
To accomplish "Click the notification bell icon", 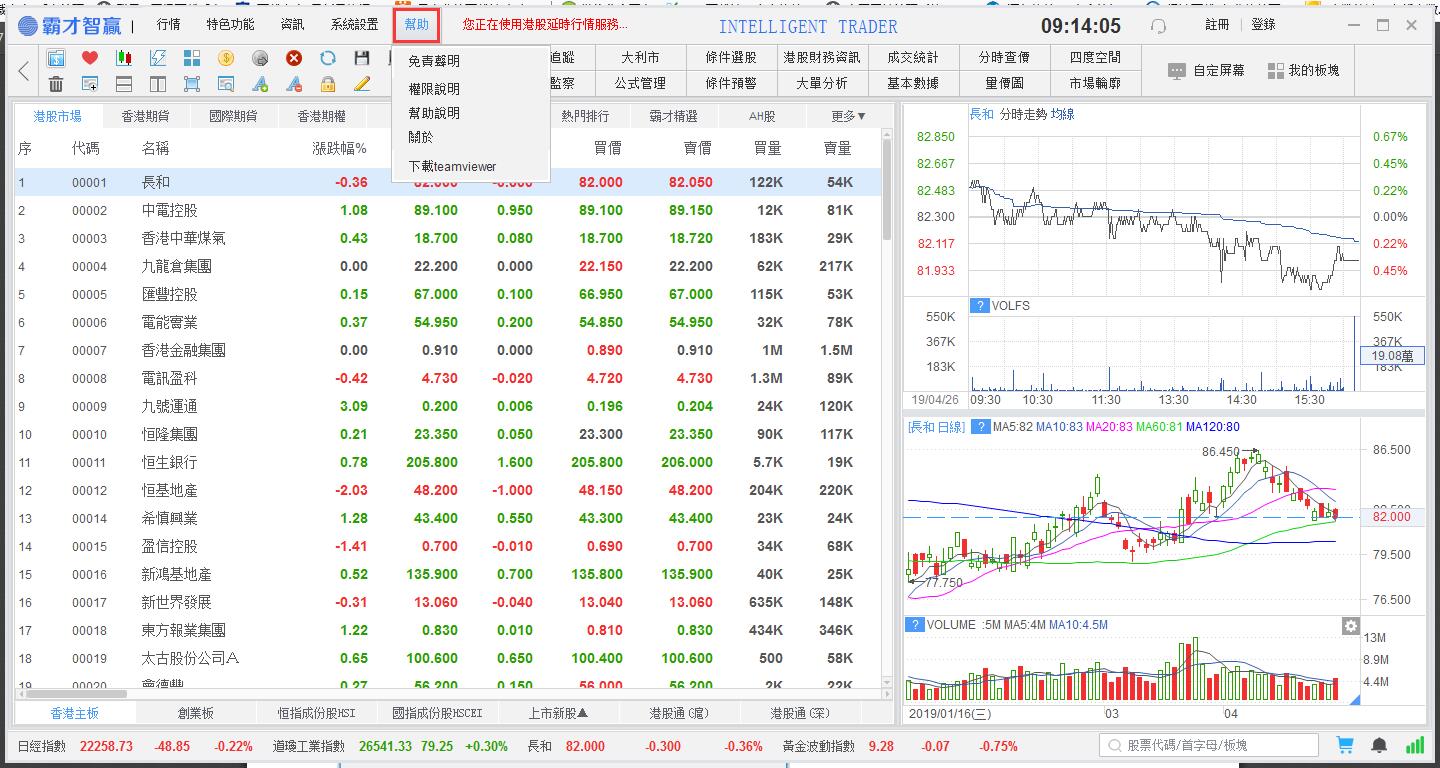I will [x=1379, y=746].
